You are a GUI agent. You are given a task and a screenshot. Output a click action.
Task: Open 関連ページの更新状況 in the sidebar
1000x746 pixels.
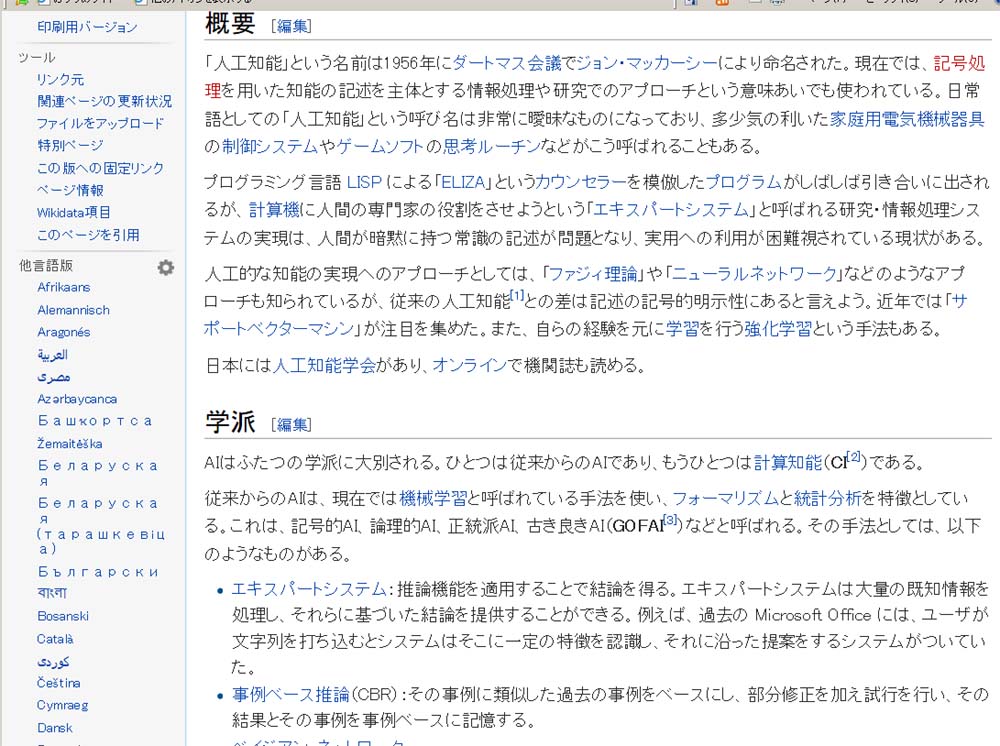[x=105, y=101]
